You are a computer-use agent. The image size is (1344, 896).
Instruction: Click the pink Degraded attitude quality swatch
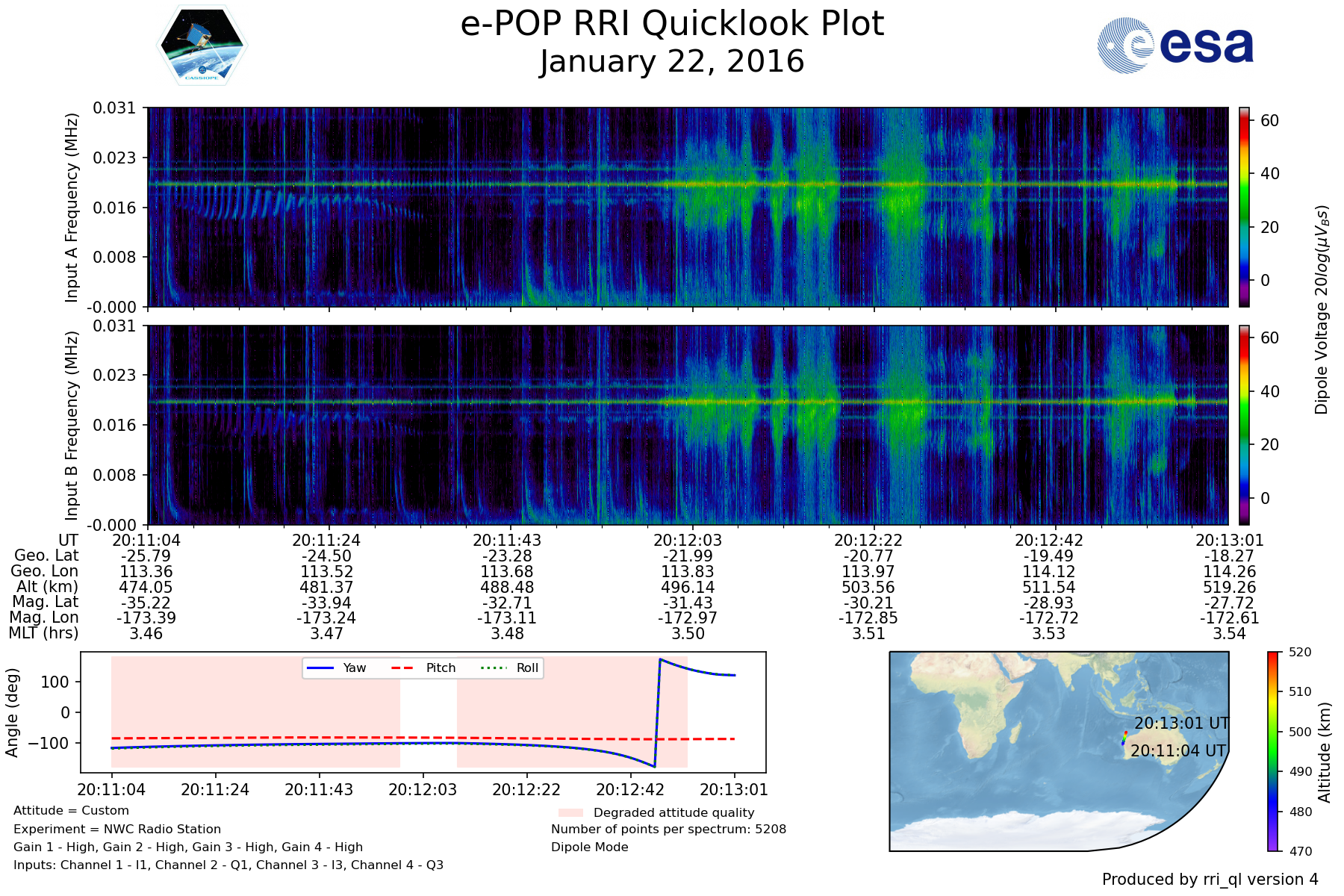point(570,812)
